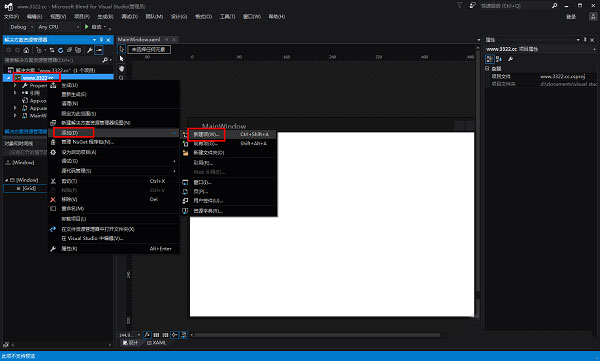Click the gear icon for Set as StartUp Project
This screenshot has width=600, height=361.
pyautogui.click(x=53, y=152)
